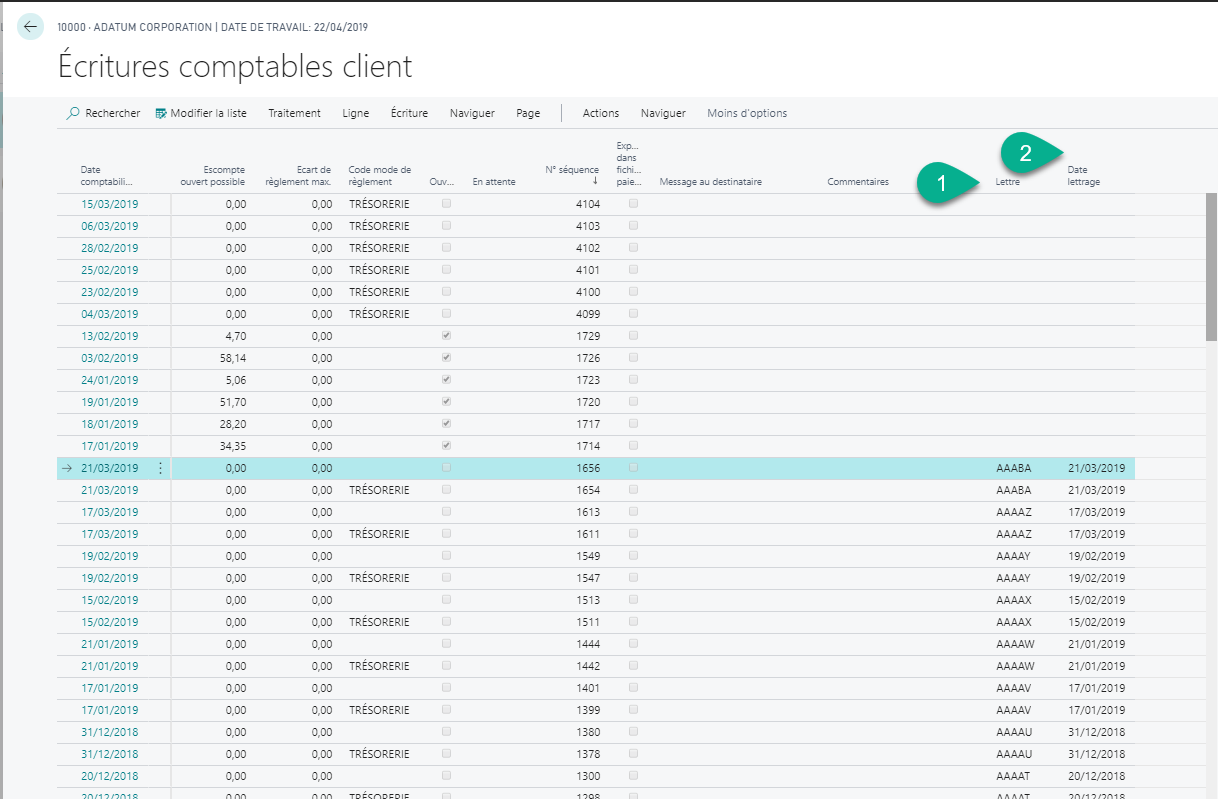1218x799 pixels.
Task: Click the Rechercher magnifier icon
Action: coord(73,113)
